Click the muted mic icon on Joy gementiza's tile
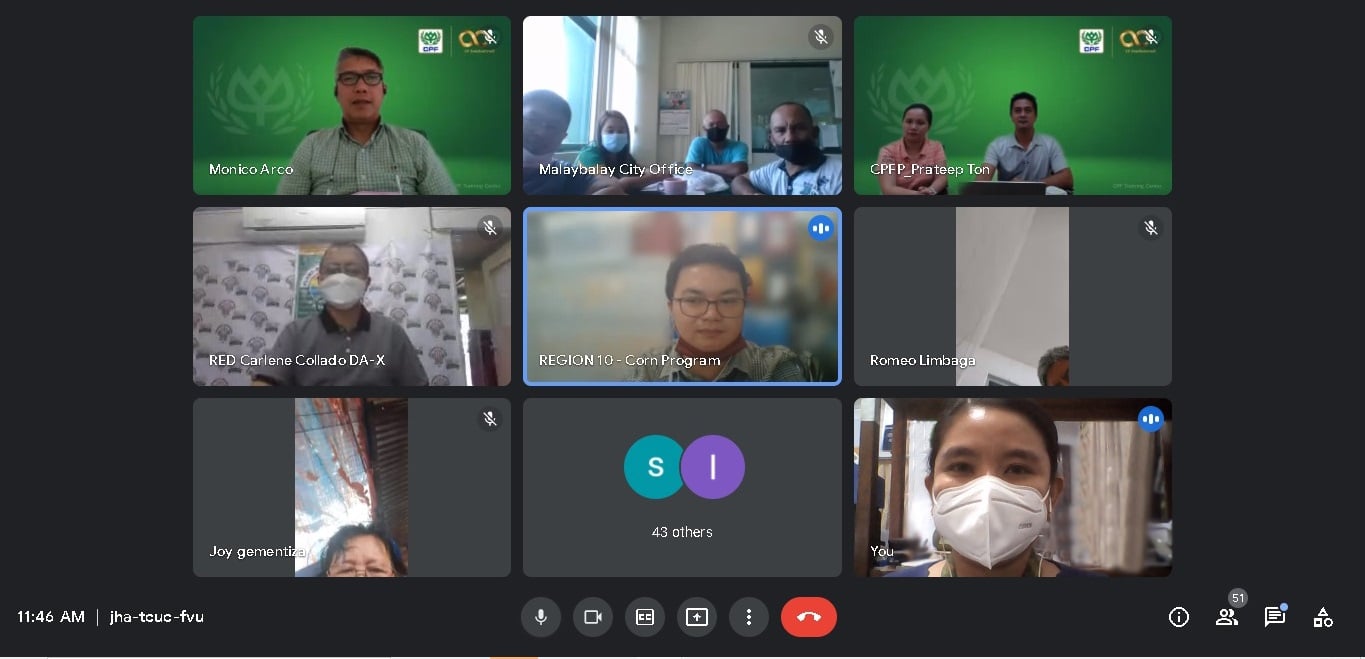The image size is (1365, 659). point(490,419)
